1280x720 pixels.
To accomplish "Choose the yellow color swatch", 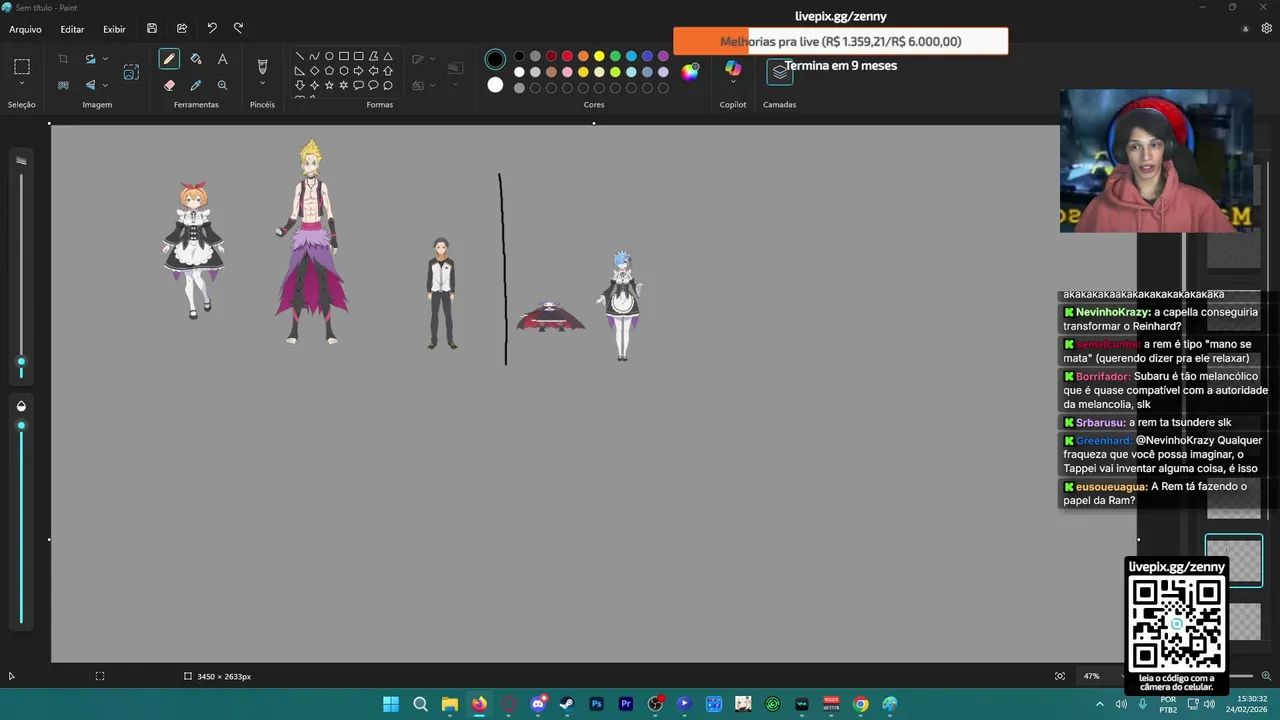I will click(x=599, y=56).
